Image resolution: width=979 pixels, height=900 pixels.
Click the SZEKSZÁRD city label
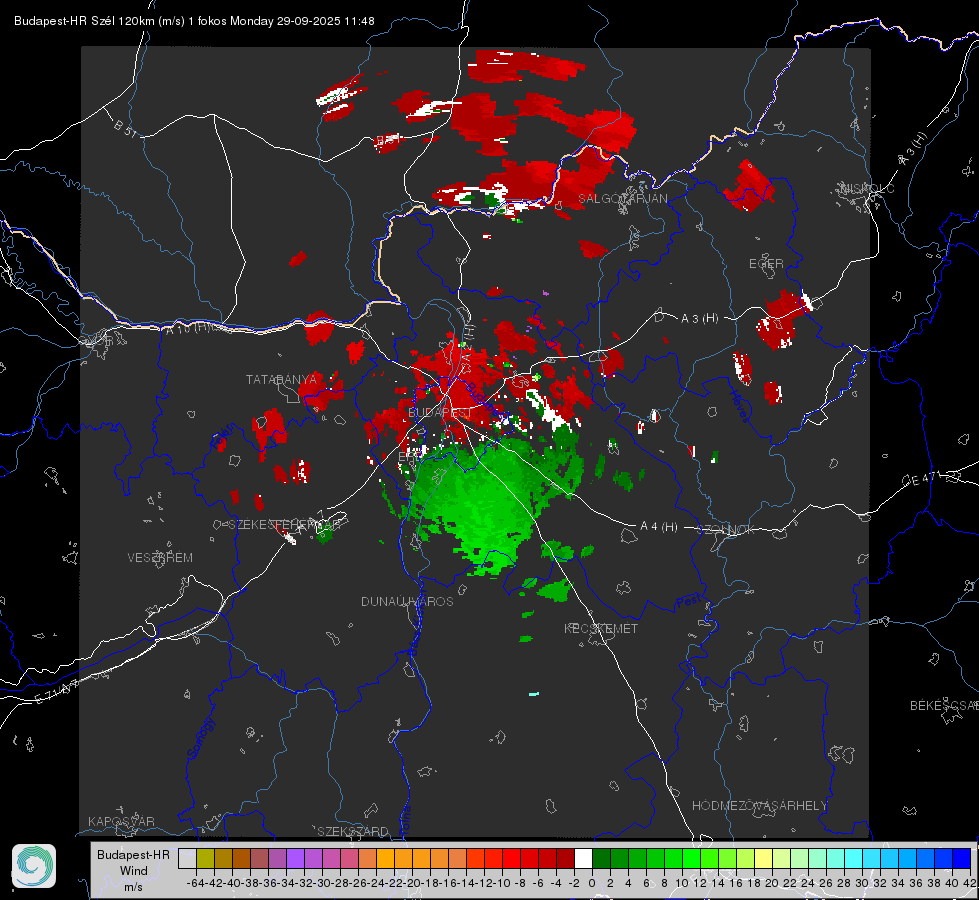tap(353, 831)
